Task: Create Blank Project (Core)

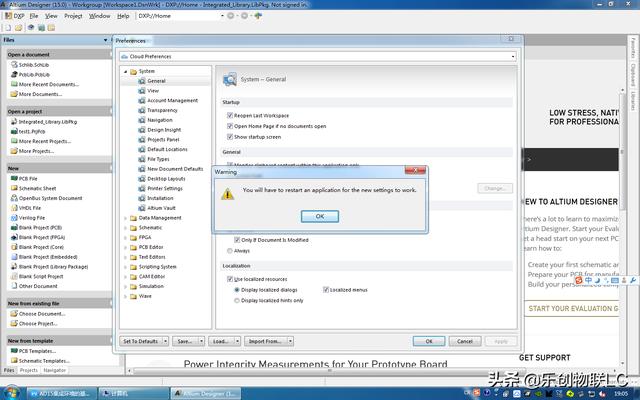Action: pyautogui.click(x=41, y=247)
